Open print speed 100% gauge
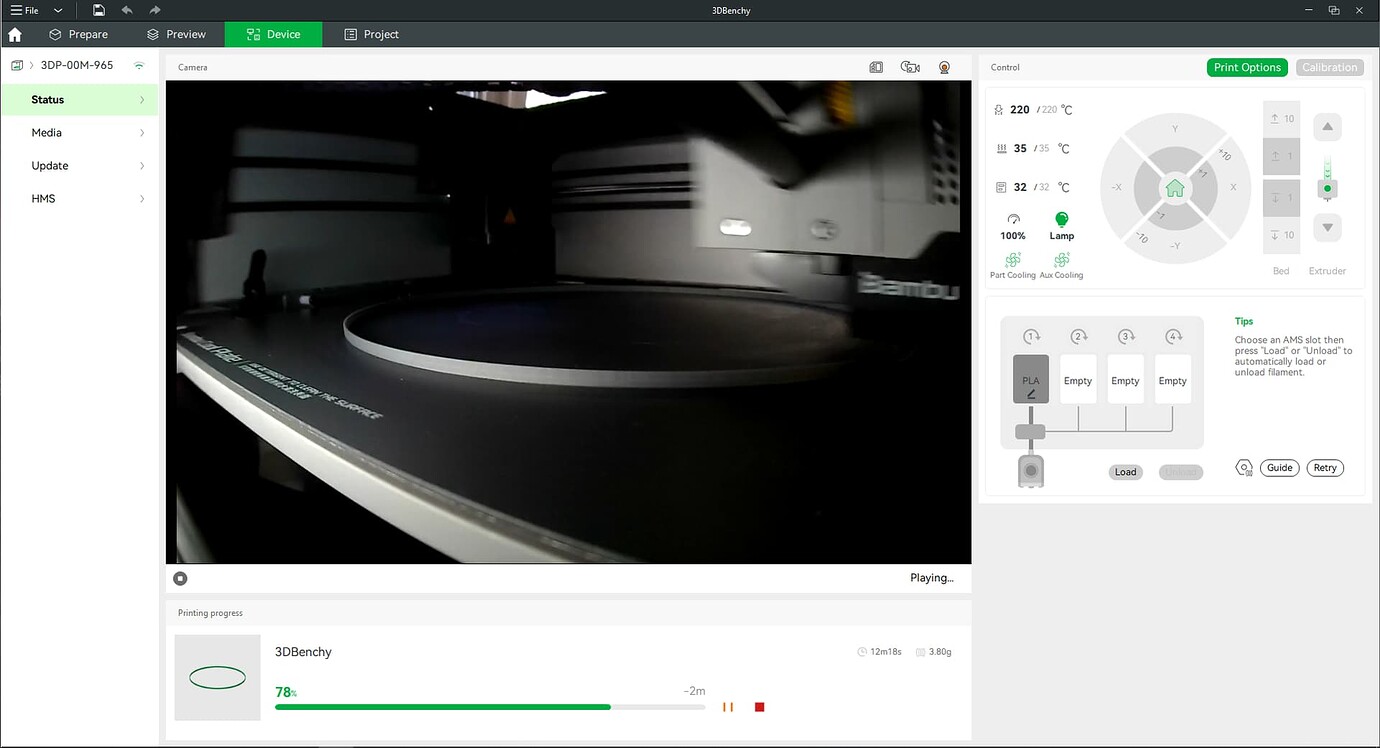This screenshot has width=1380, height=748. pos(1013,226)
